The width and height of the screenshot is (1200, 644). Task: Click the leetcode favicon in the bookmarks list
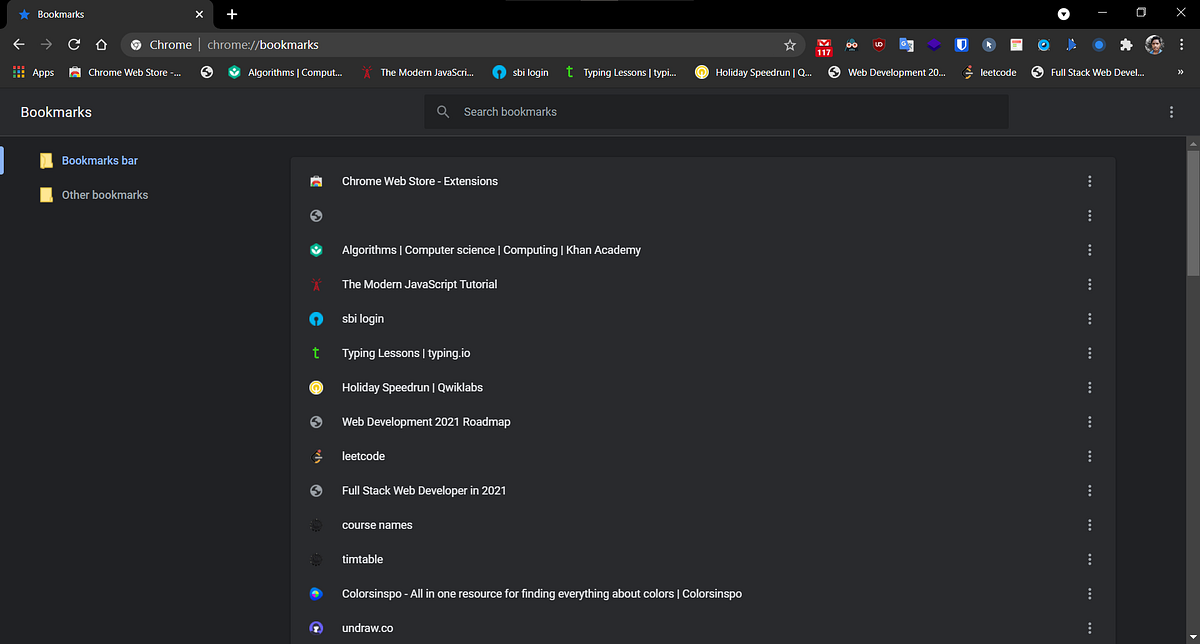(316, 456)
